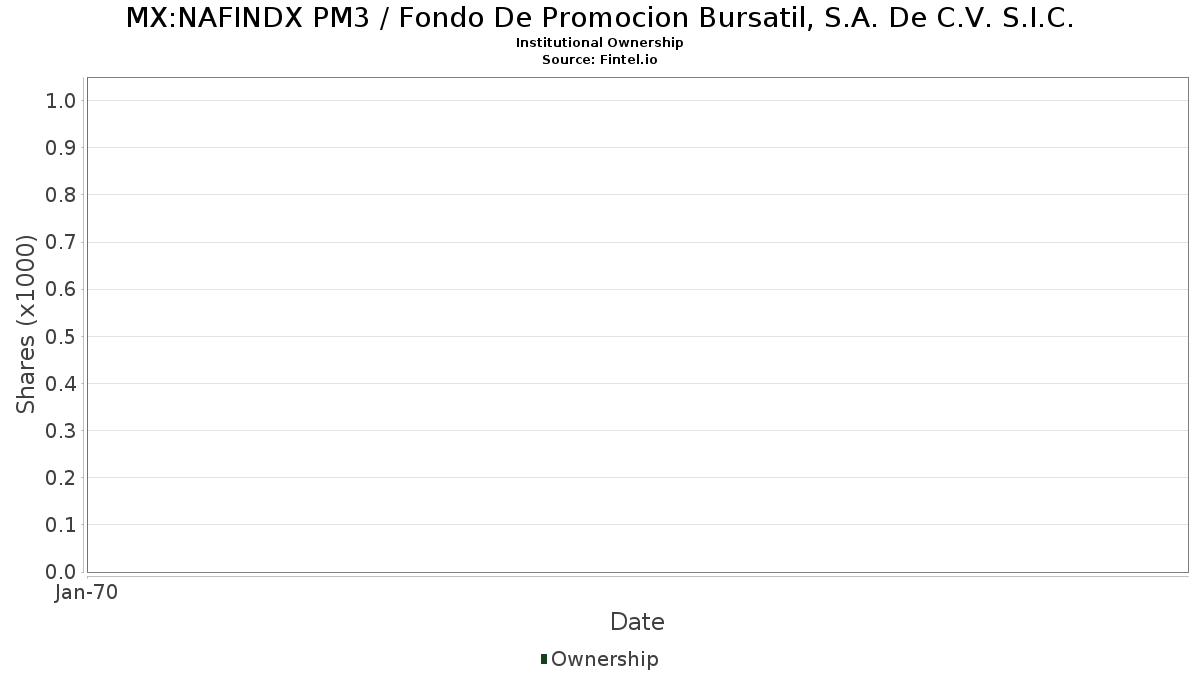Click the 0.9 y-axis label
Viewport: 1200px width, 675px height.
61,148
